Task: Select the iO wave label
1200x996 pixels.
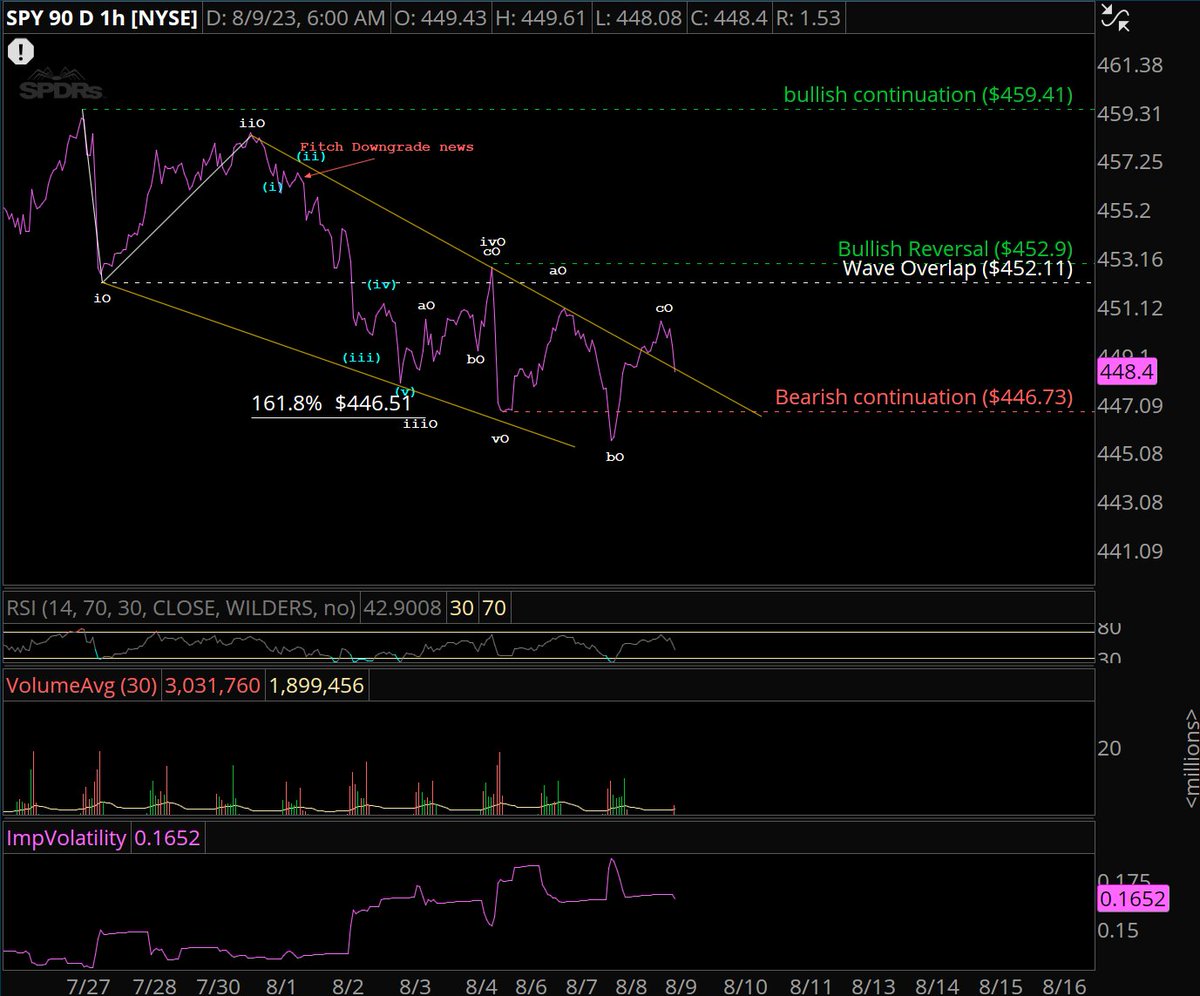Action: coord(101,297)
